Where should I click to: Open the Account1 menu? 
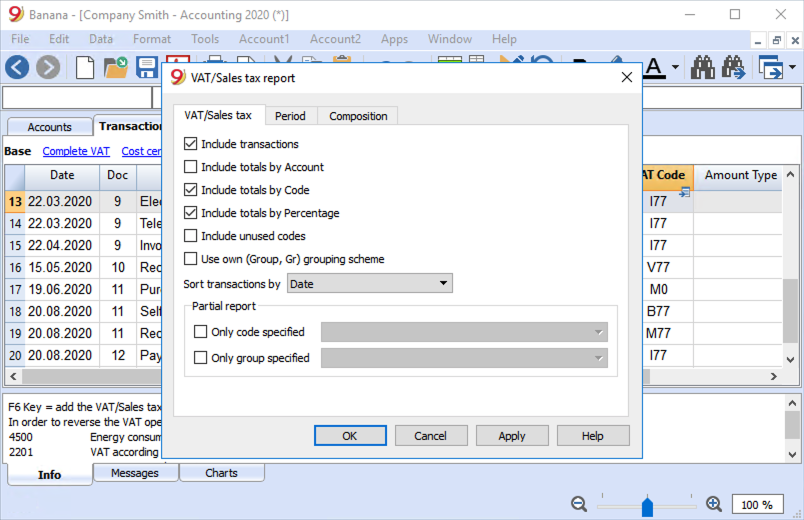tap(264, 39)
